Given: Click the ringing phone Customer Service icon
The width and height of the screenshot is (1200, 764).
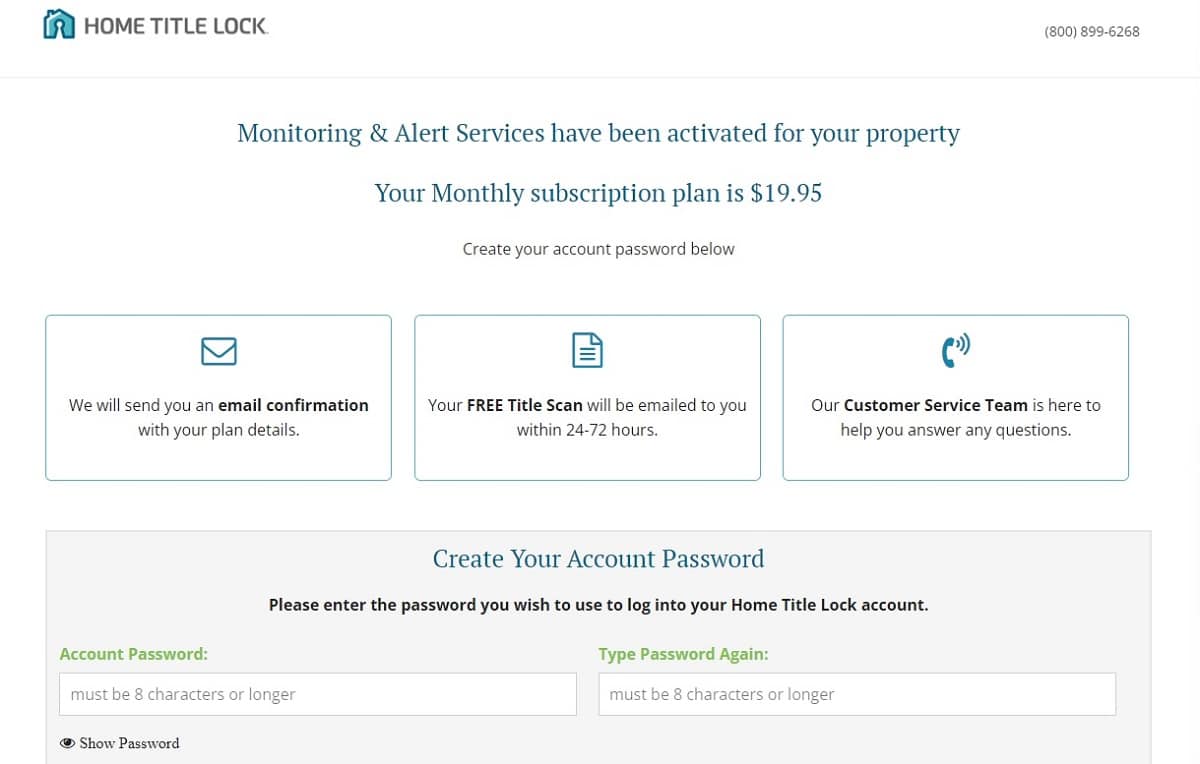Looking at the screenshot, I should (954, 351).
